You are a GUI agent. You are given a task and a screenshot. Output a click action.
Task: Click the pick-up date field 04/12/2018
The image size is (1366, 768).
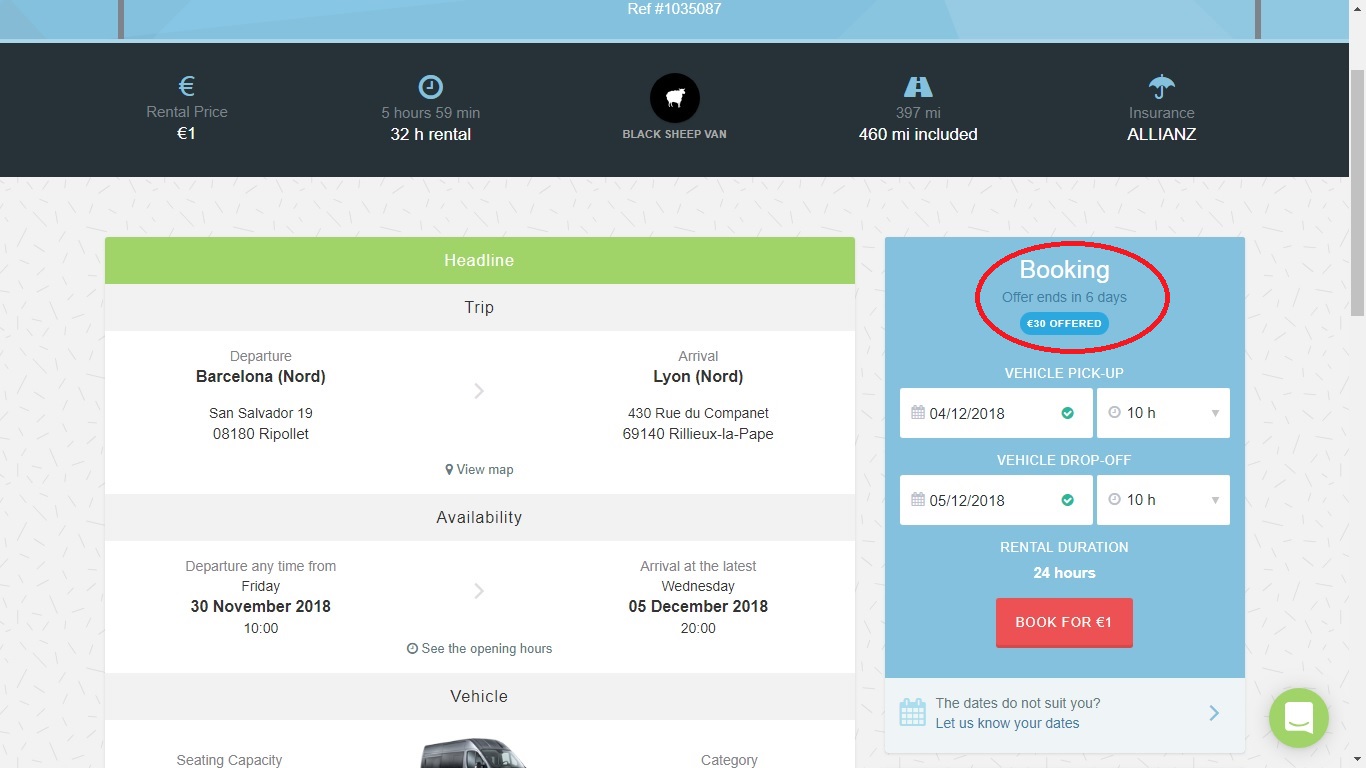995,413
